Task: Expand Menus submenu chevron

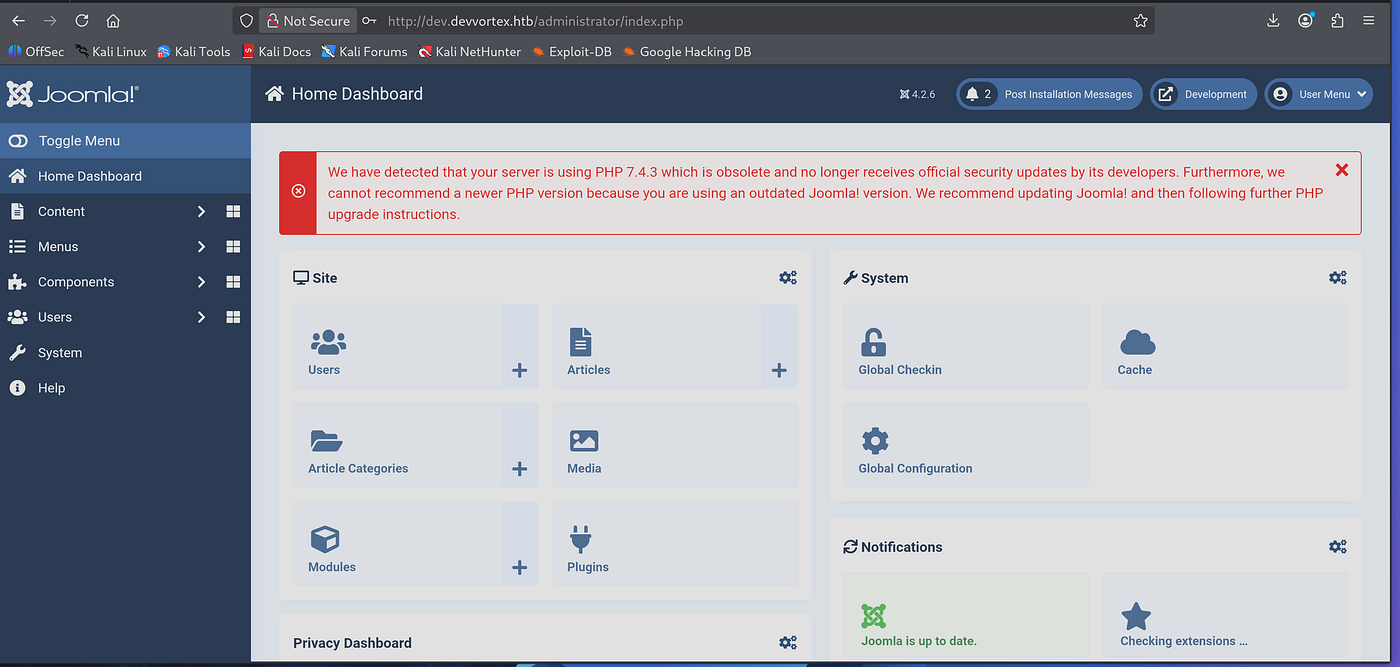Action: coord(201,246)
